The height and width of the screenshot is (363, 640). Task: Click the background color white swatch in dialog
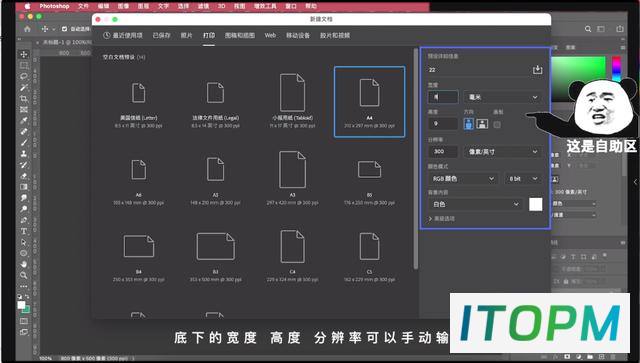click(536, 204)
